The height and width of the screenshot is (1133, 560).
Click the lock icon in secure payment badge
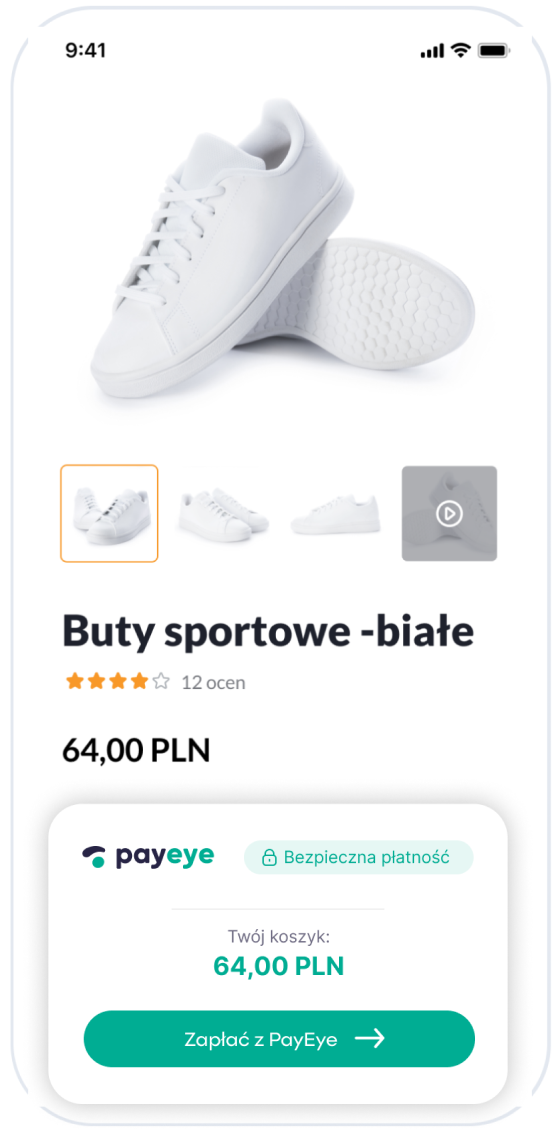tap(269, 858)
